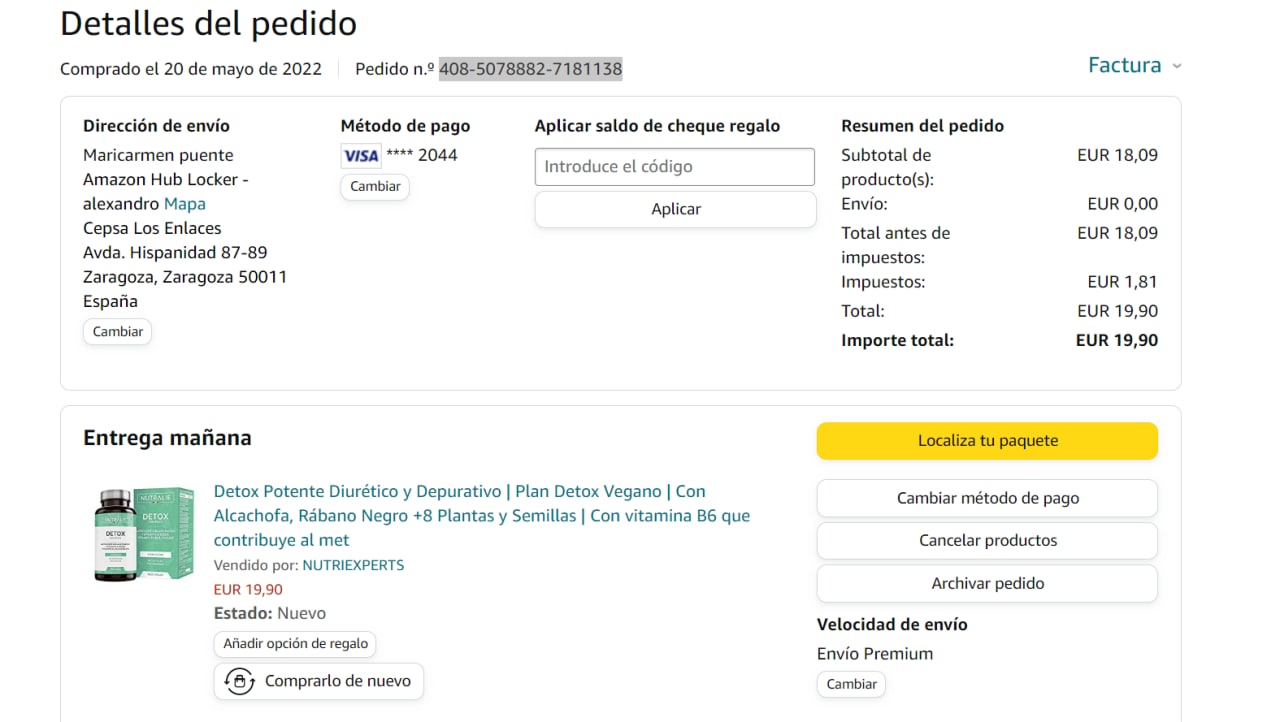Click the buy-again icon beside Comprarlo de nuevo

click(240, 681)
